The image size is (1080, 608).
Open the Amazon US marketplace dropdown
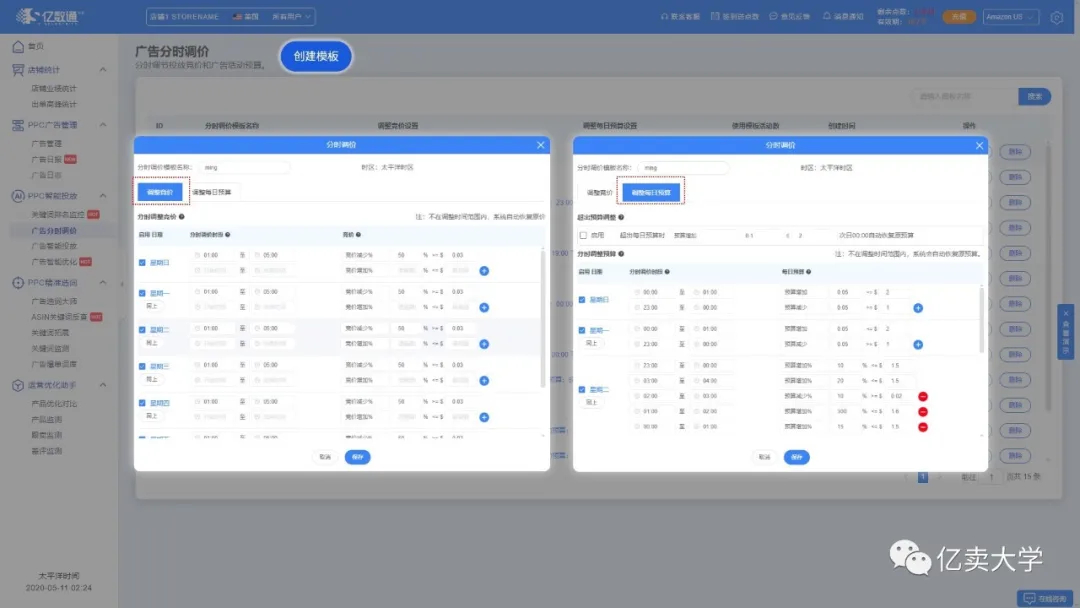point(1010,17)
